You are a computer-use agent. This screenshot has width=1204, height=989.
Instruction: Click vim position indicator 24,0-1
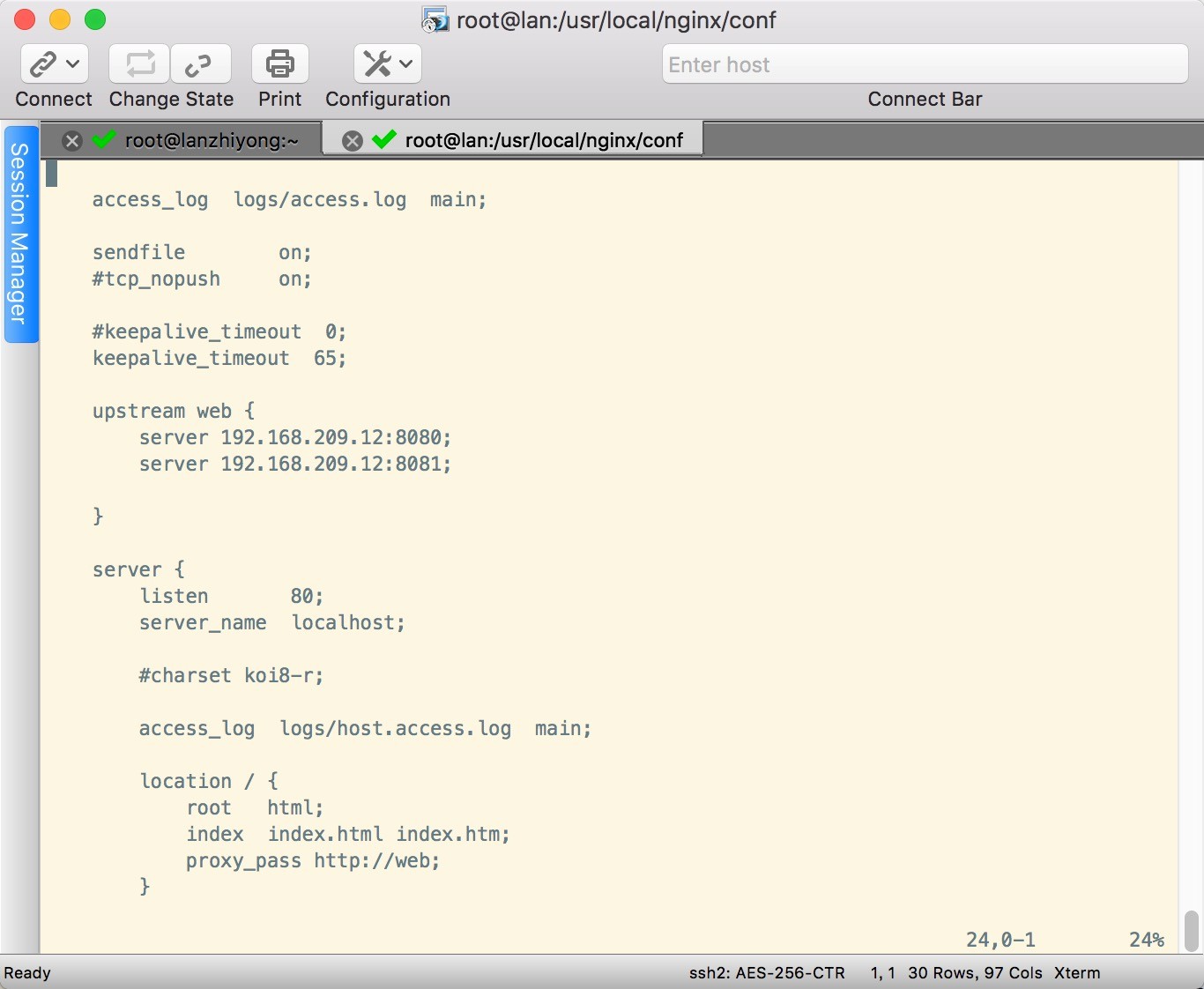point(1000,940)
